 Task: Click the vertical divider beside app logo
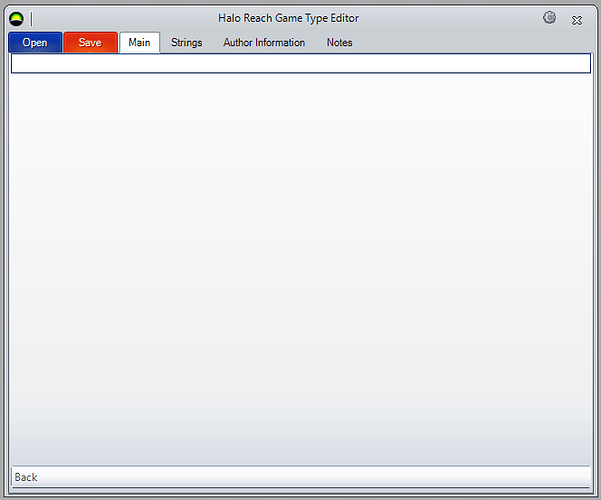[31, 19]
